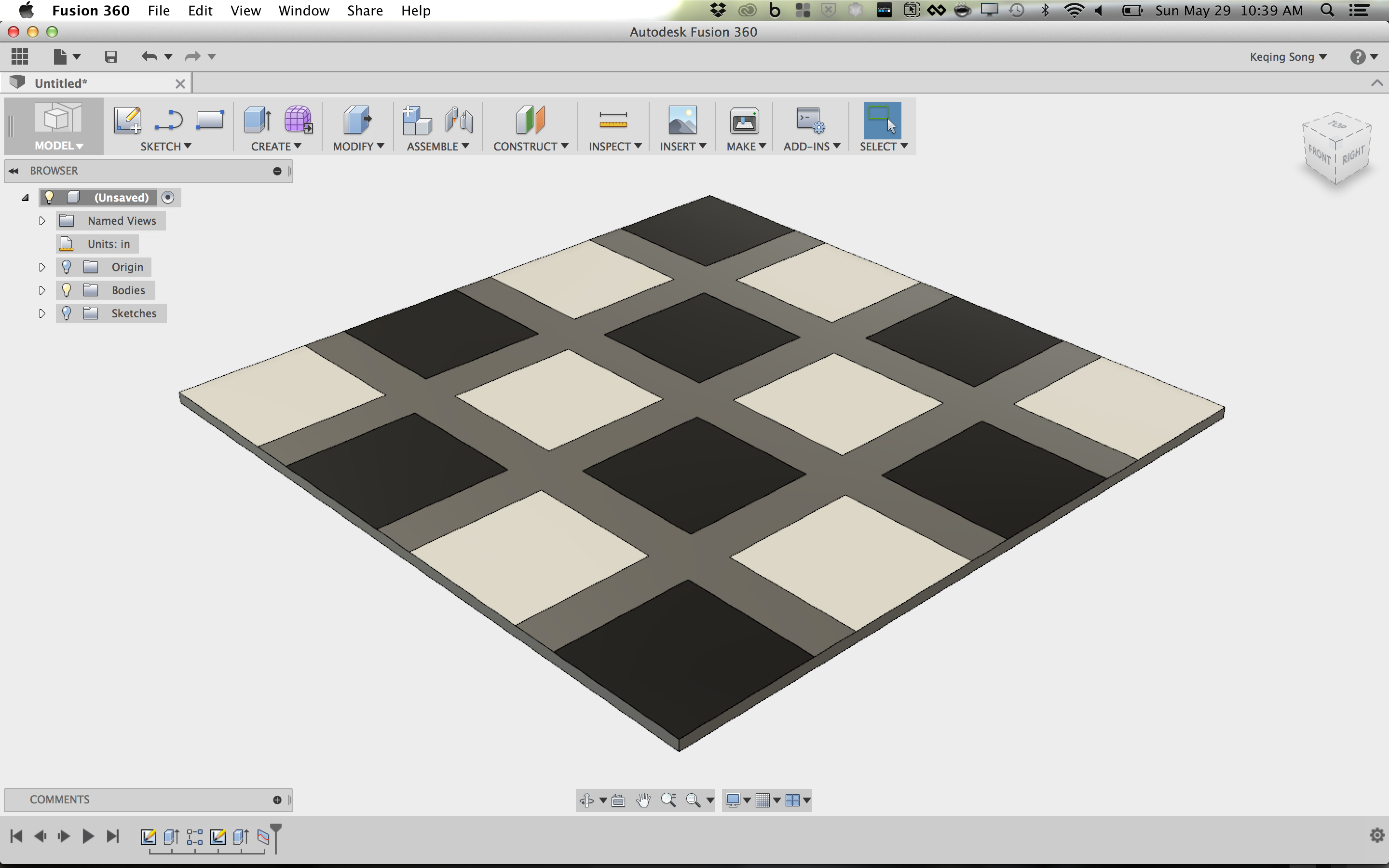Image resolution: width=1389 pixels, height=868 pixels.
Task: Open the Display Settings dropdown
Action: (739, 800)
